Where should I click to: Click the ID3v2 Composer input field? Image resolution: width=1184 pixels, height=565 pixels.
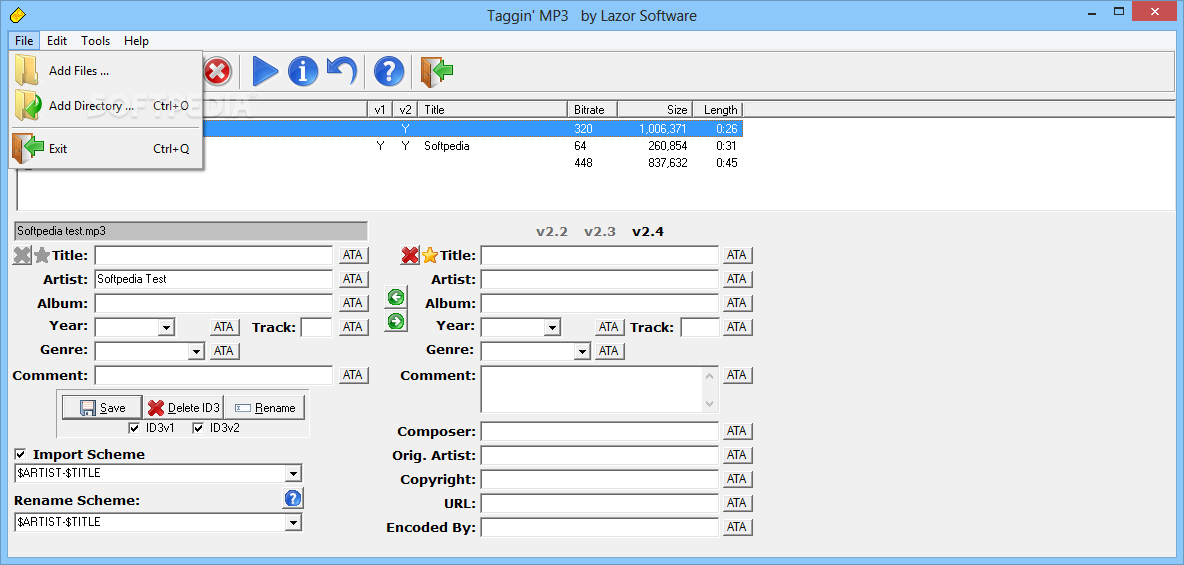600,431
